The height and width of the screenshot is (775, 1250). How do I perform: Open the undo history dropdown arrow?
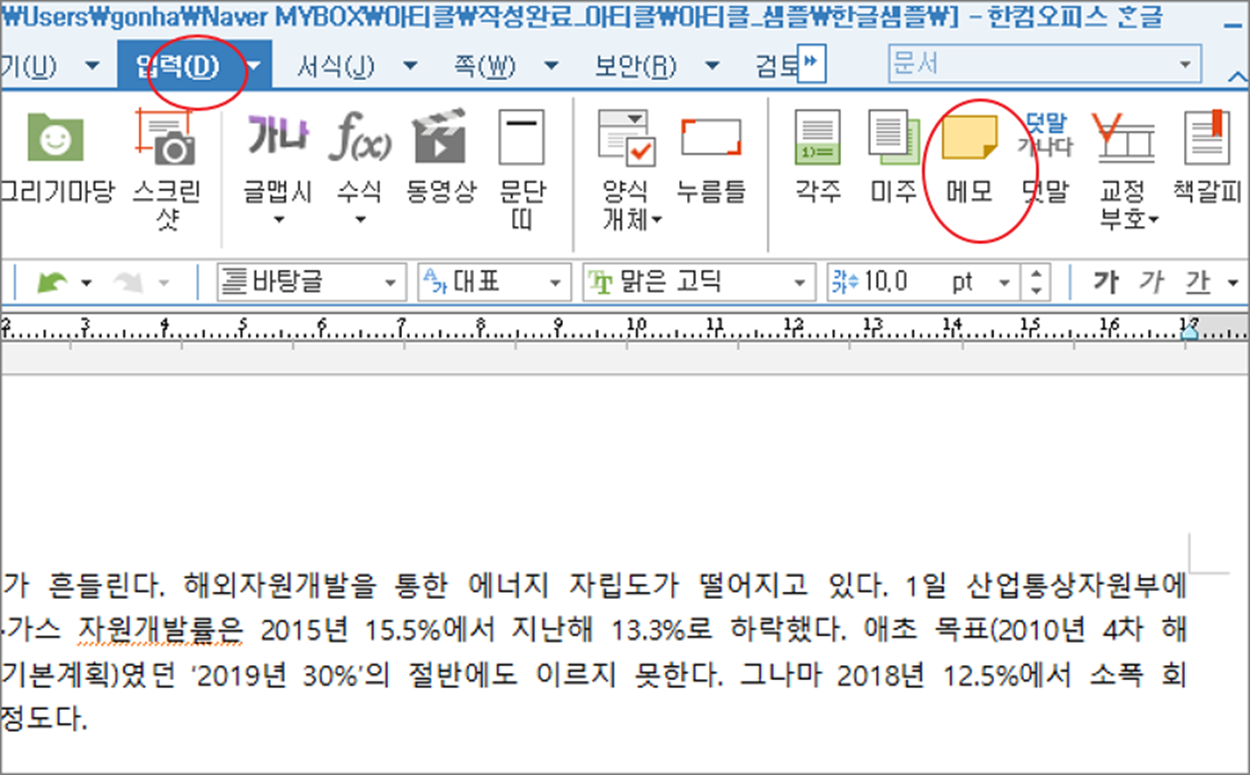(x=87, y=284)
